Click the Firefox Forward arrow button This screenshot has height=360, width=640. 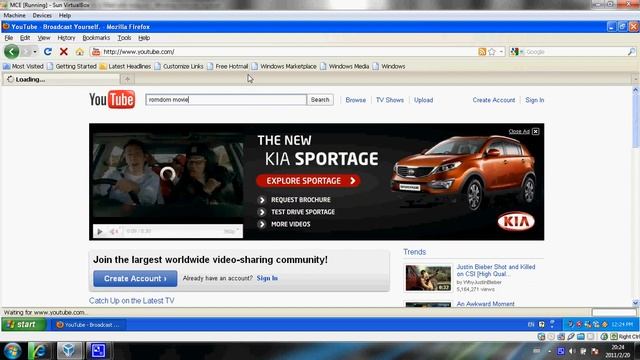[x=27, y=52]
